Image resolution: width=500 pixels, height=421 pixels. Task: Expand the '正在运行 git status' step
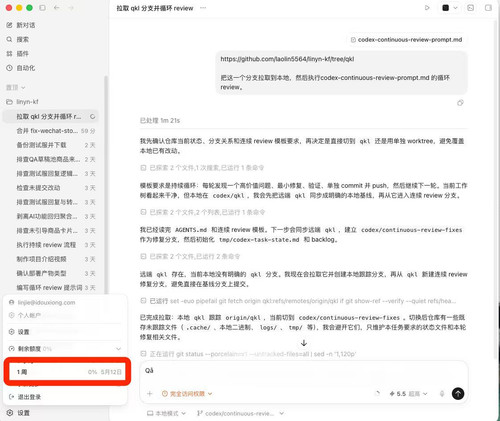click(248, 354)
